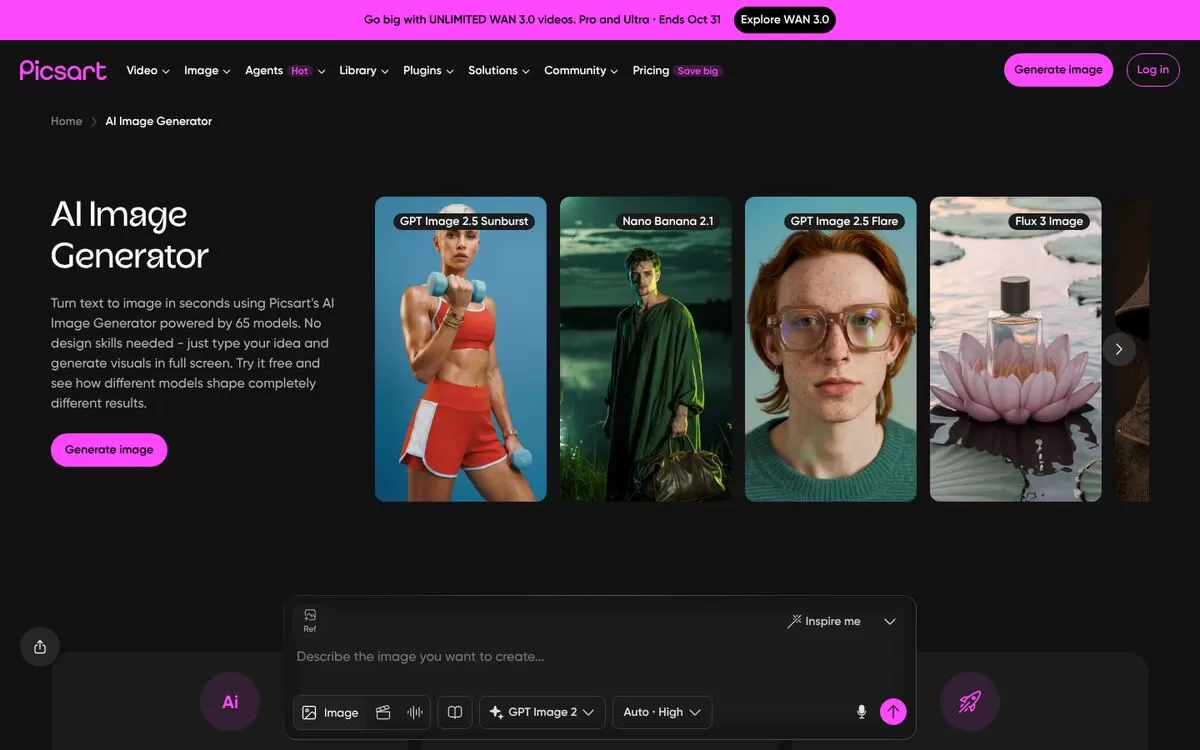Go to the Pricing page
Image resolution: width=1200 pixels, height=750 pixels.
651,71
